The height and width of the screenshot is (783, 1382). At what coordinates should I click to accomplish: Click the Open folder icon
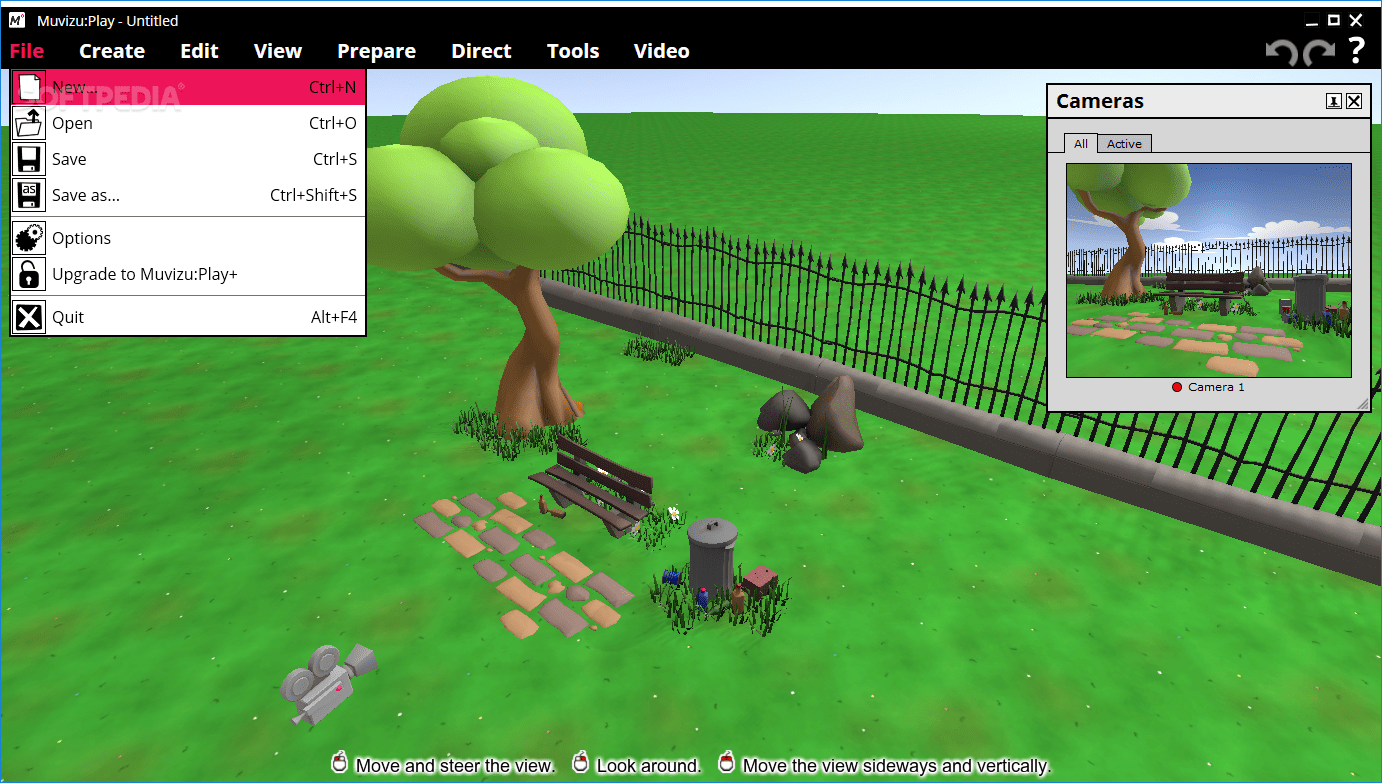[x=30, y=123]
